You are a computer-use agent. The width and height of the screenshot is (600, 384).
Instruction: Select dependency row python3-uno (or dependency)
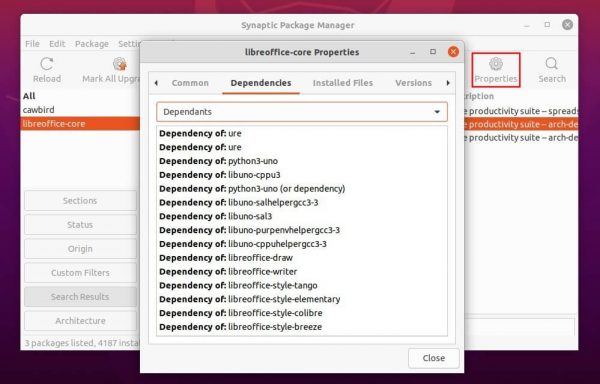point(302,189)
